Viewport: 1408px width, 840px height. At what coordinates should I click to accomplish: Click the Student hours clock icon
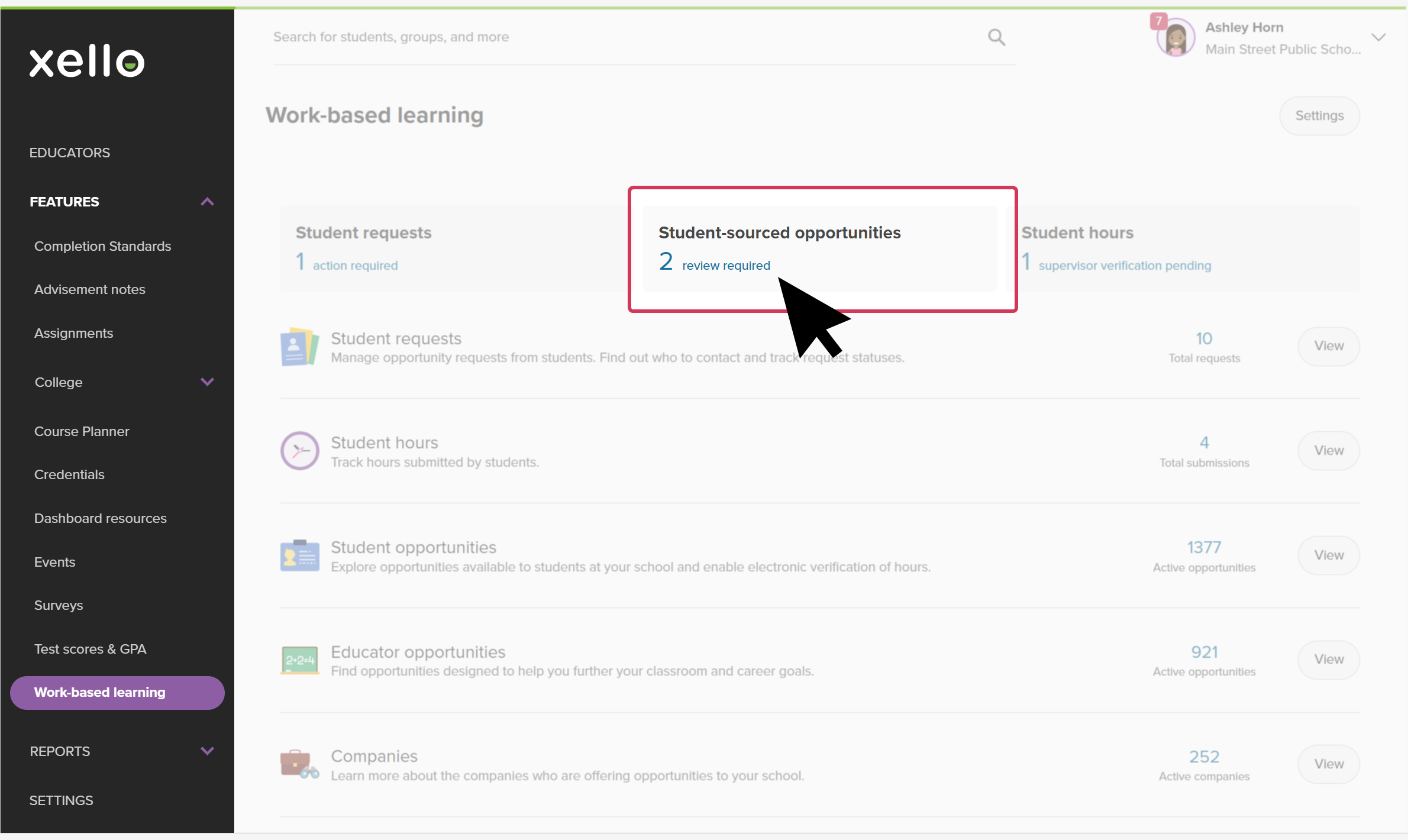point(299,451)
